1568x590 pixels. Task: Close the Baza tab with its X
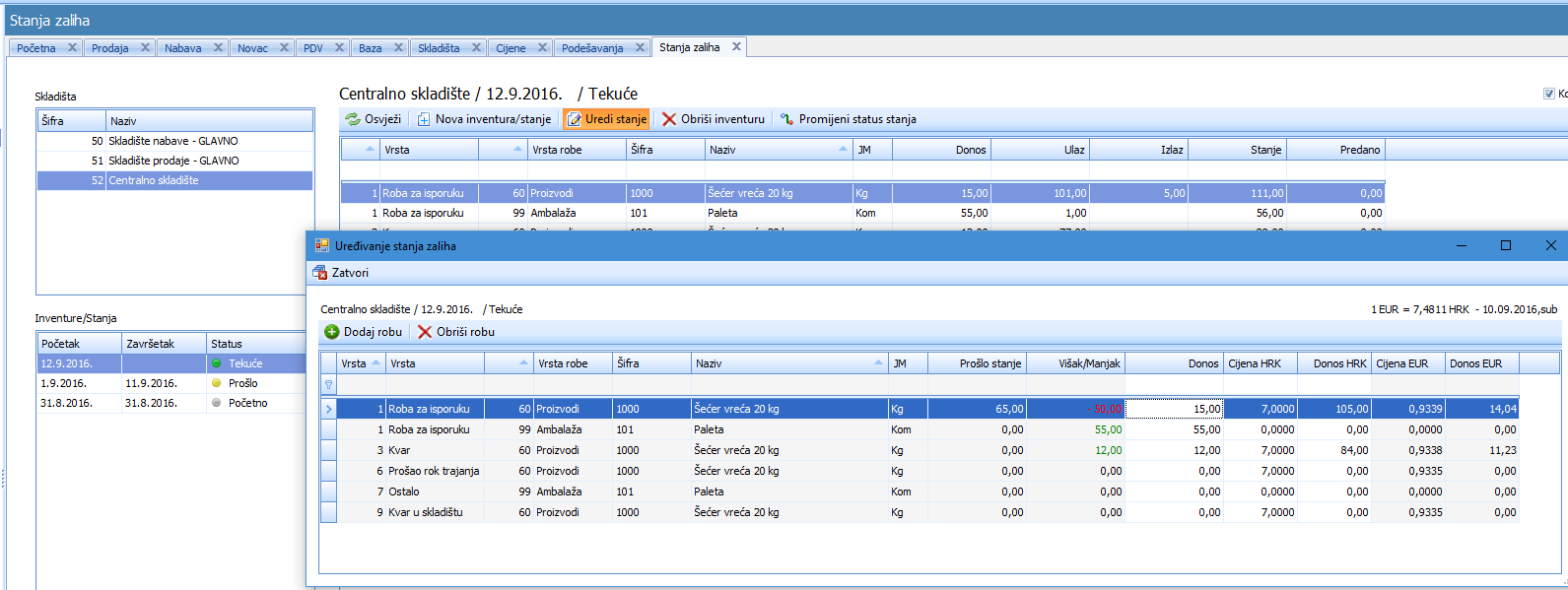point(398,47)
